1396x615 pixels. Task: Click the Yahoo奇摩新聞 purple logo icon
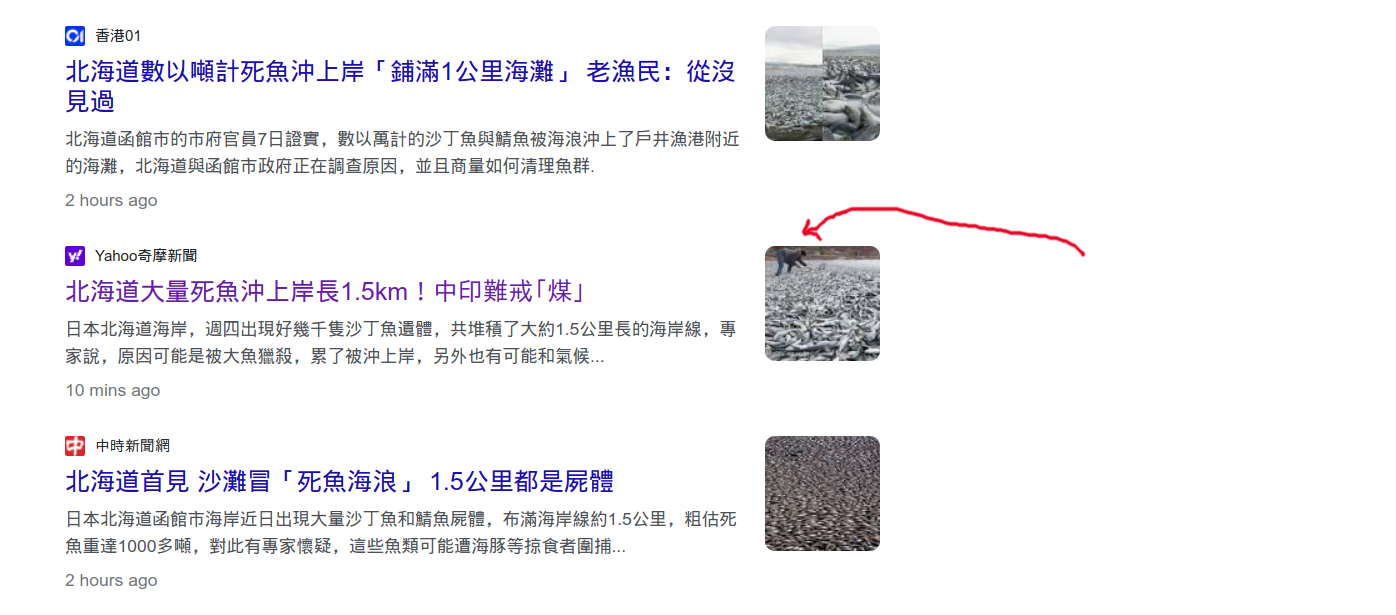(75, 256)
